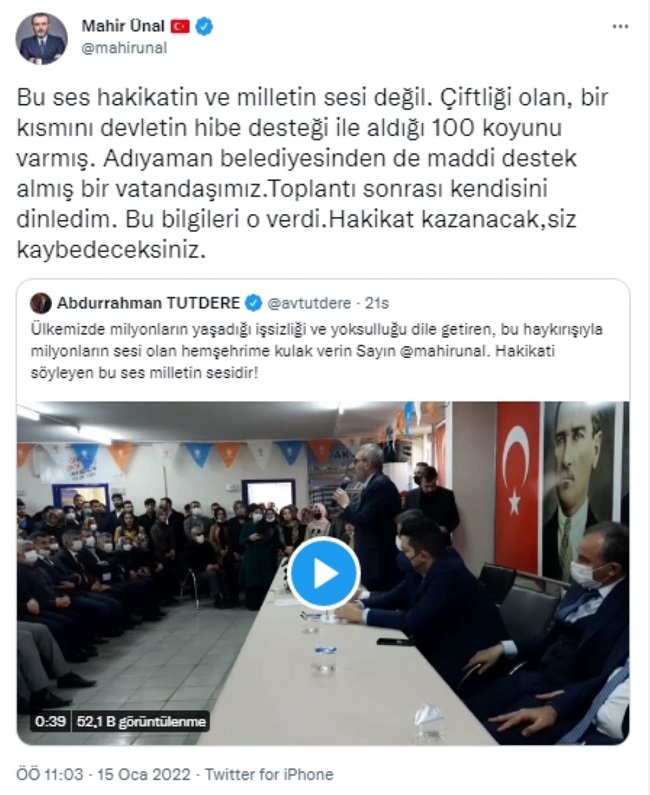Open Abdurrahman TUTDERE's small profile avatar
The image size is (650, 795).
pos(41,303)
